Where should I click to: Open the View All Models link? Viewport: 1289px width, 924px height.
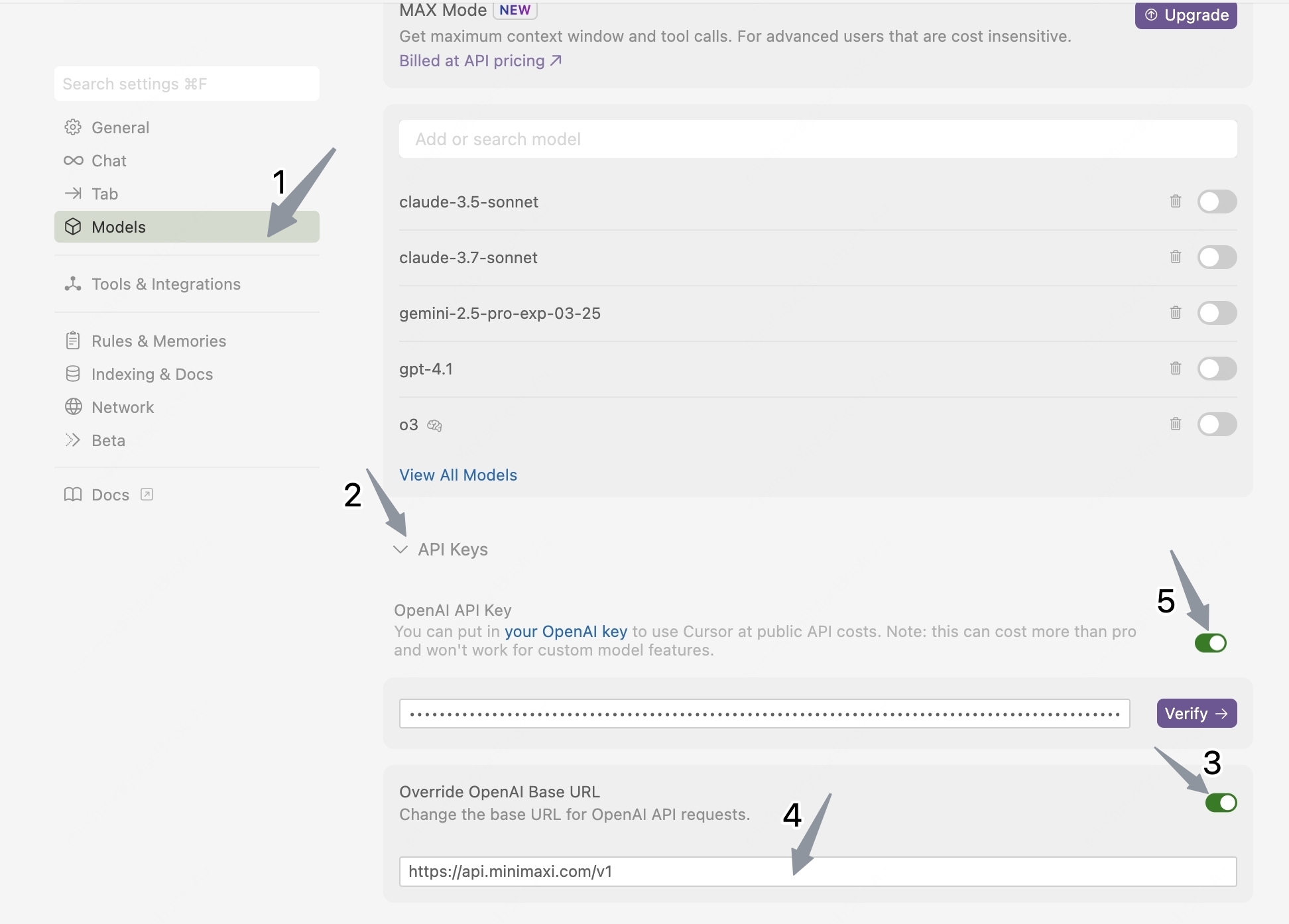[458, 475]
